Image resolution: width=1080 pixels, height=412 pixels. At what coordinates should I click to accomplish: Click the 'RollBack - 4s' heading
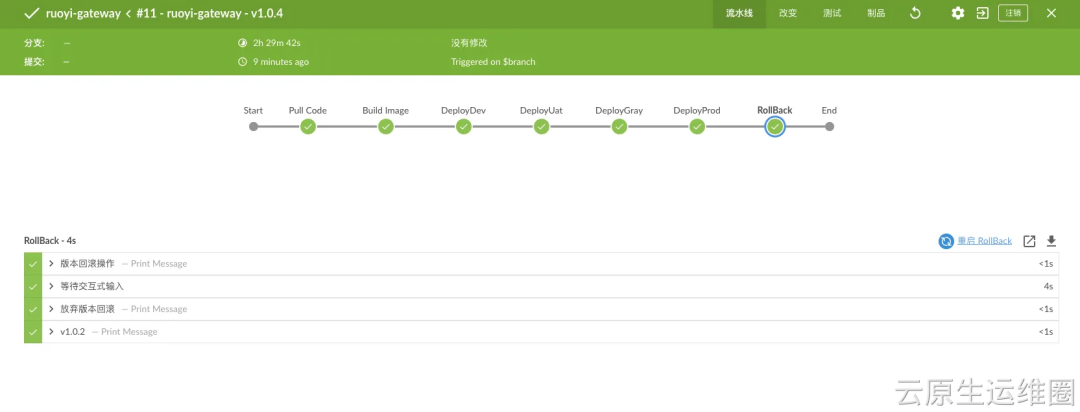tap(50, 240)
